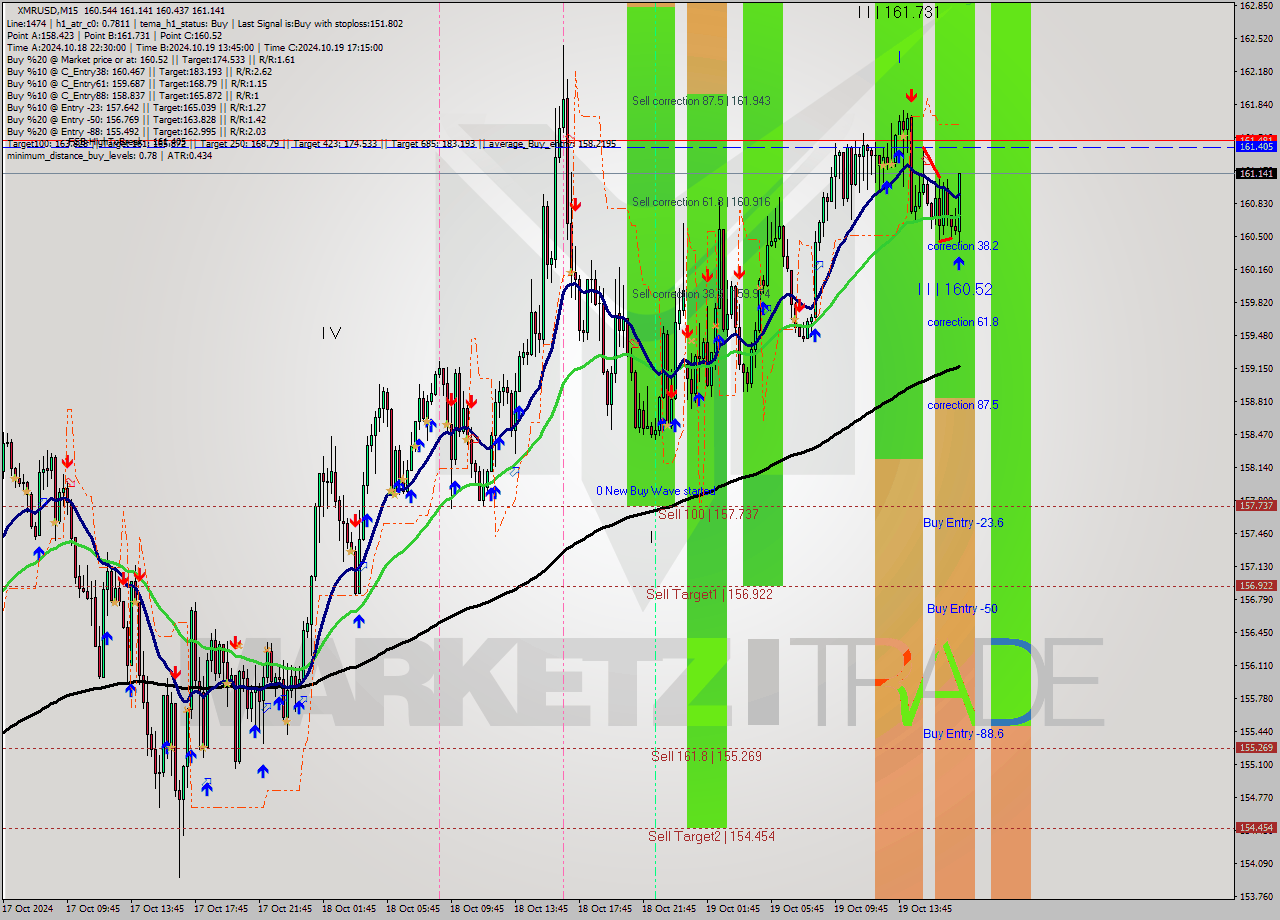Click the '19 Oct 09:45' time axis label
The image size is (1280, 920).
point(861,909)
